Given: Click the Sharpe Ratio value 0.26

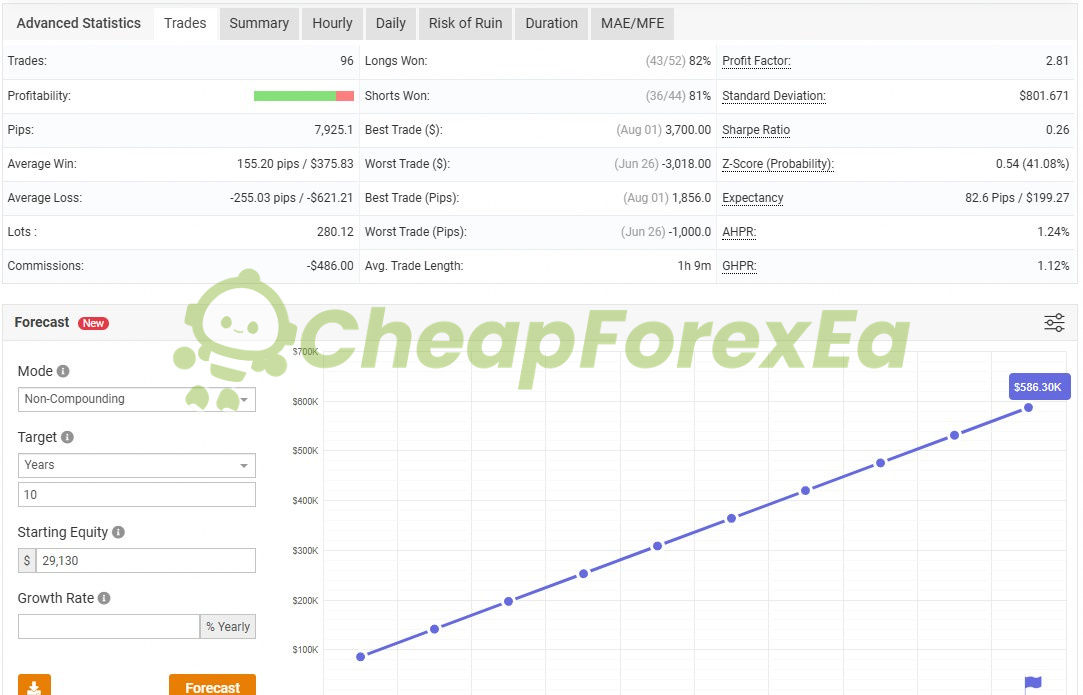Looking at the screenshot, I should coord(1057,130).
